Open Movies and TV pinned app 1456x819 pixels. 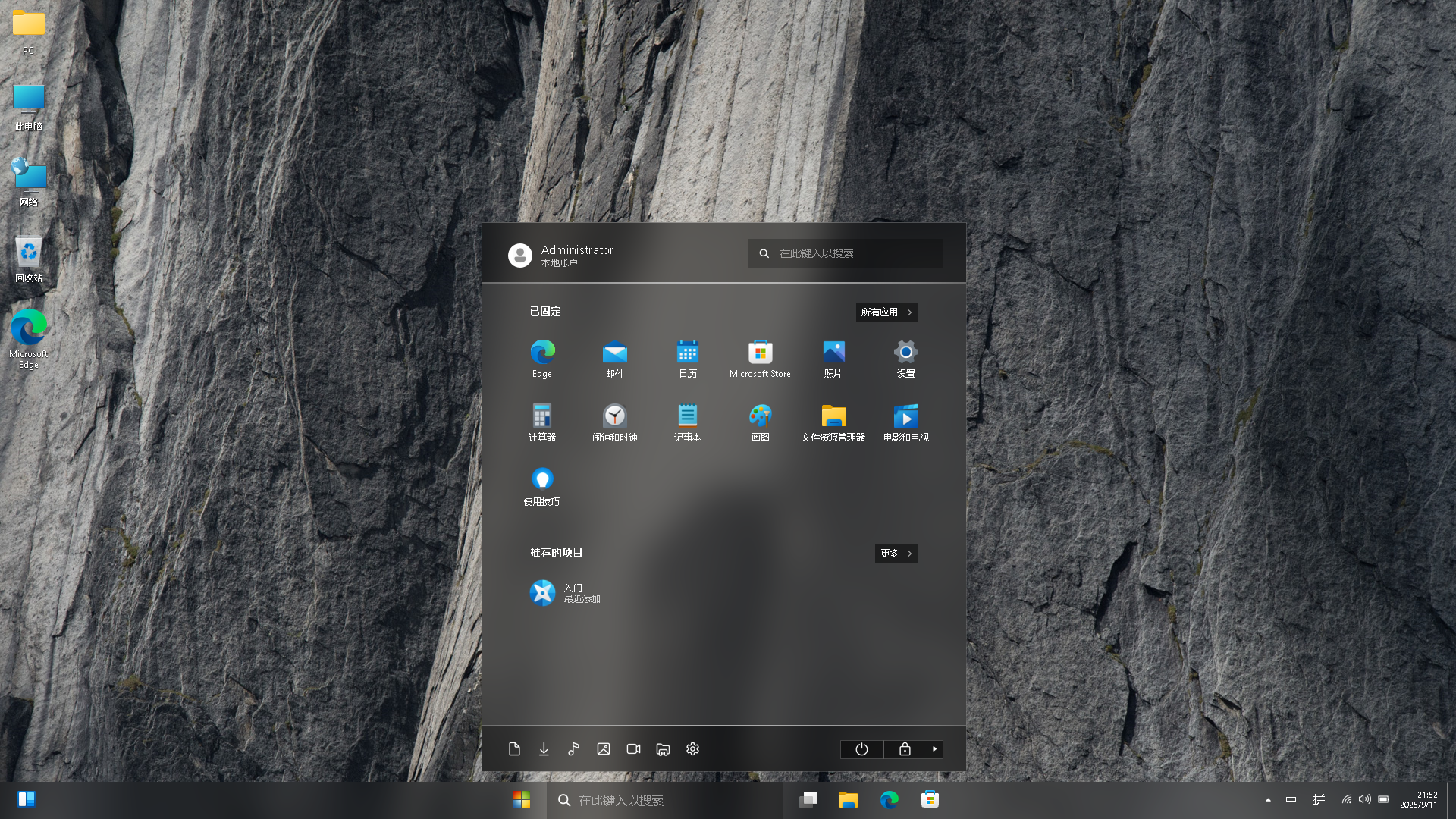pos(905,422)
